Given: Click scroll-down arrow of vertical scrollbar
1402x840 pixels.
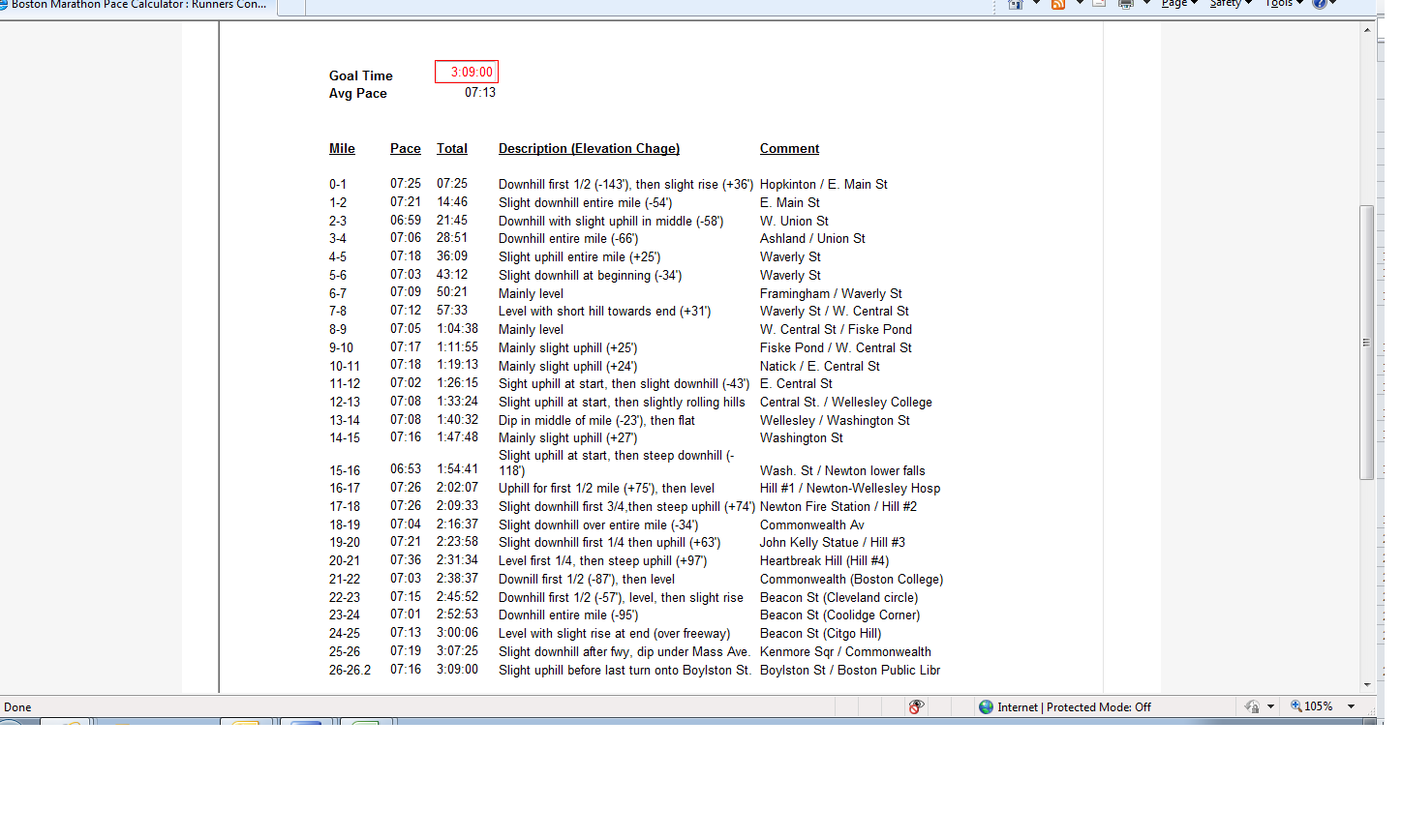Looking at the screenshot, I should pyautogui.click(x=1367, y=684).
